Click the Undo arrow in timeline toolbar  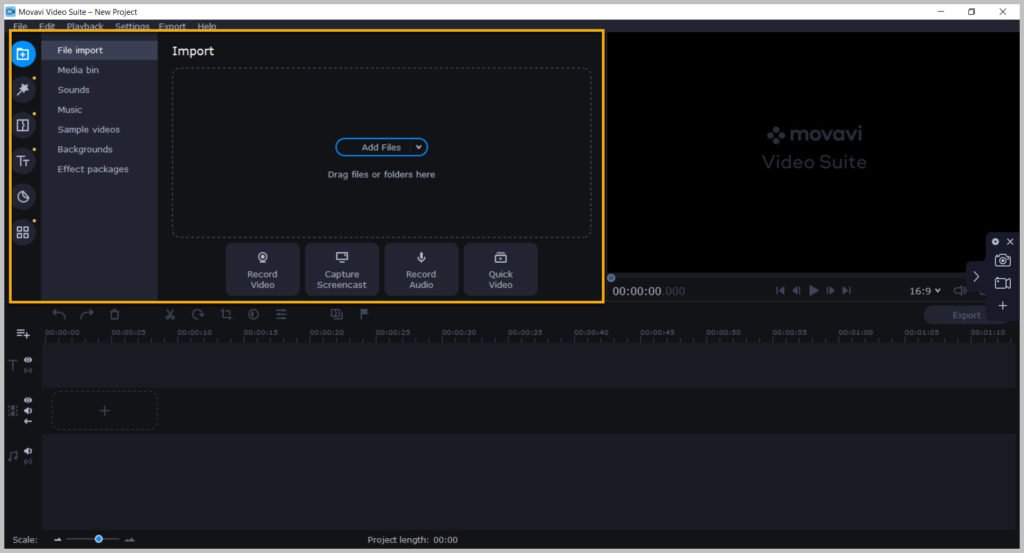(x=59, y=315)
